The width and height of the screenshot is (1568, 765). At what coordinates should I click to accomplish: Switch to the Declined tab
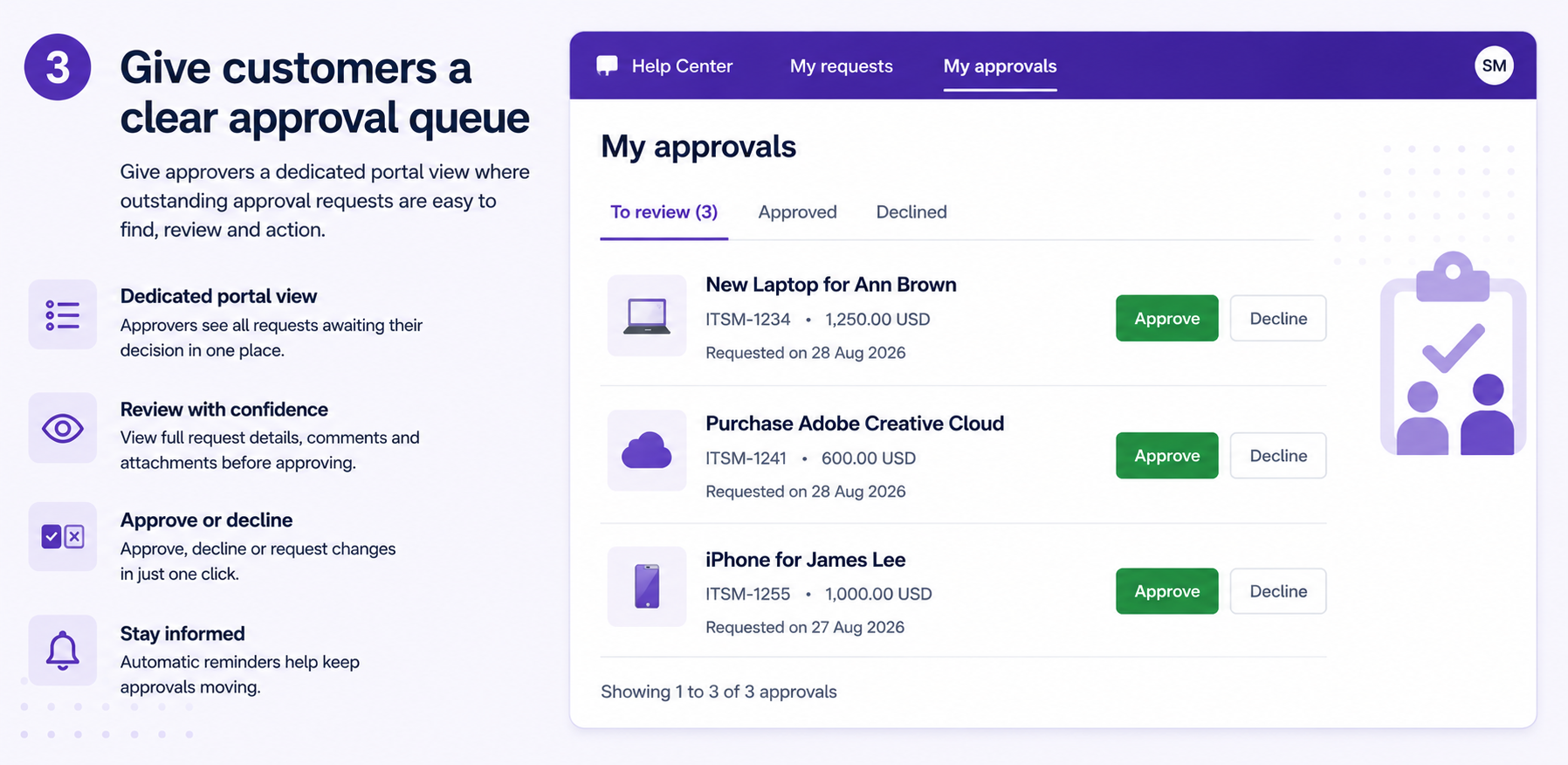(x=911, y=212)
